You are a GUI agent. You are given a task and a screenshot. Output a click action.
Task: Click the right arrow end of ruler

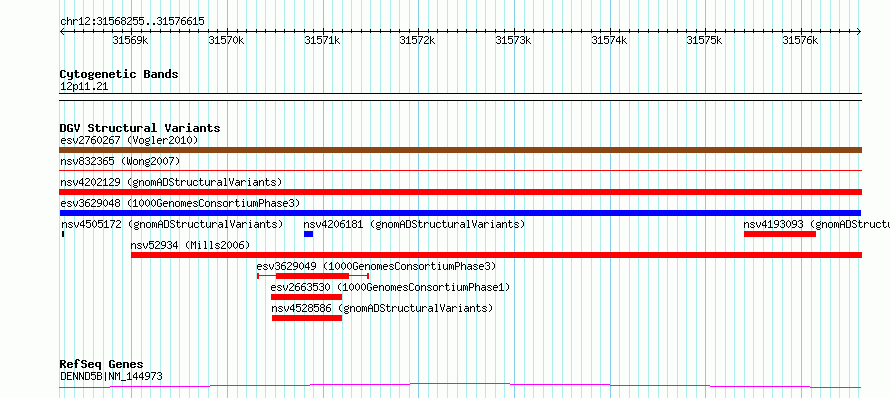pos(858,32)
